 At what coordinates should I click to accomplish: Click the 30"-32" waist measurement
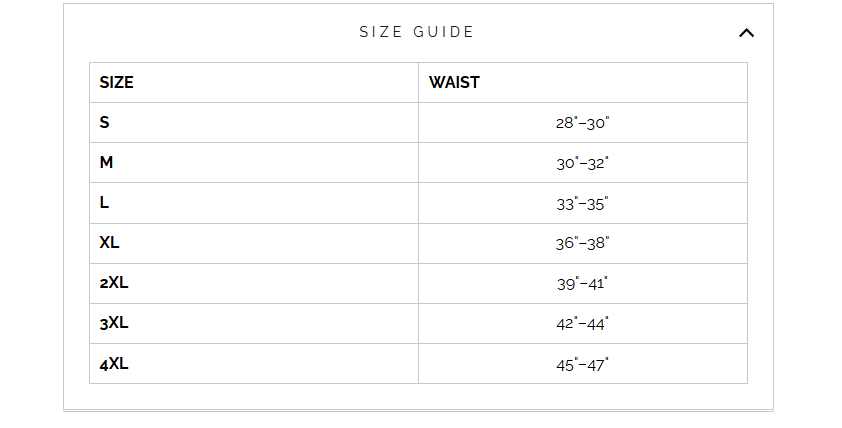coord(582,163)
